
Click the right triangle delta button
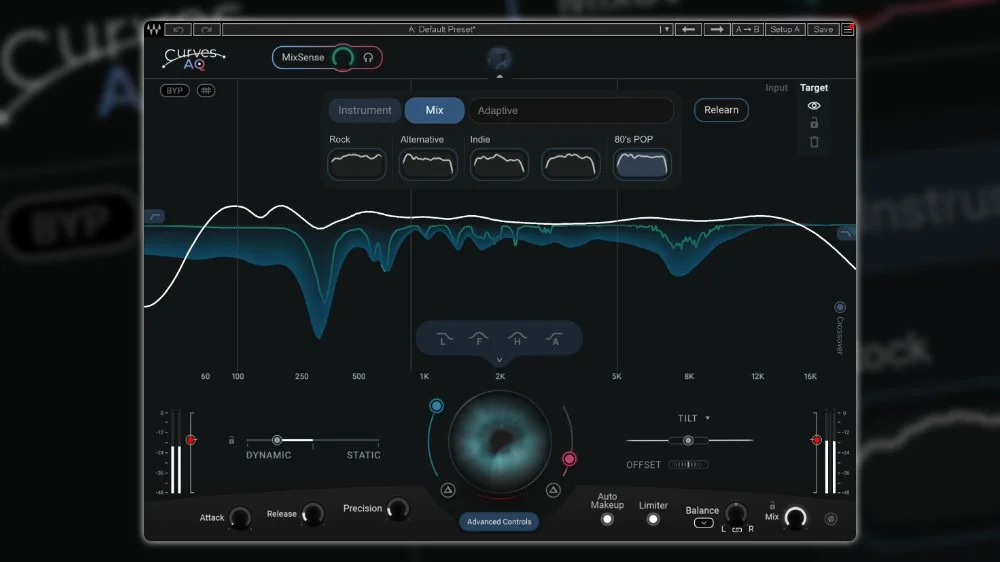pos(553,490)
